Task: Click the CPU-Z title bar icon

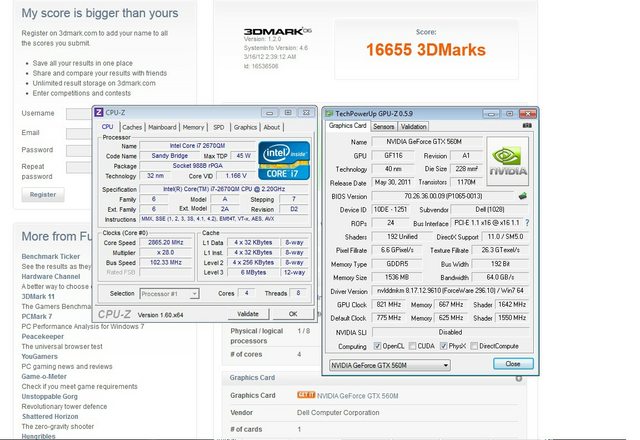Action: click(99, 112)
